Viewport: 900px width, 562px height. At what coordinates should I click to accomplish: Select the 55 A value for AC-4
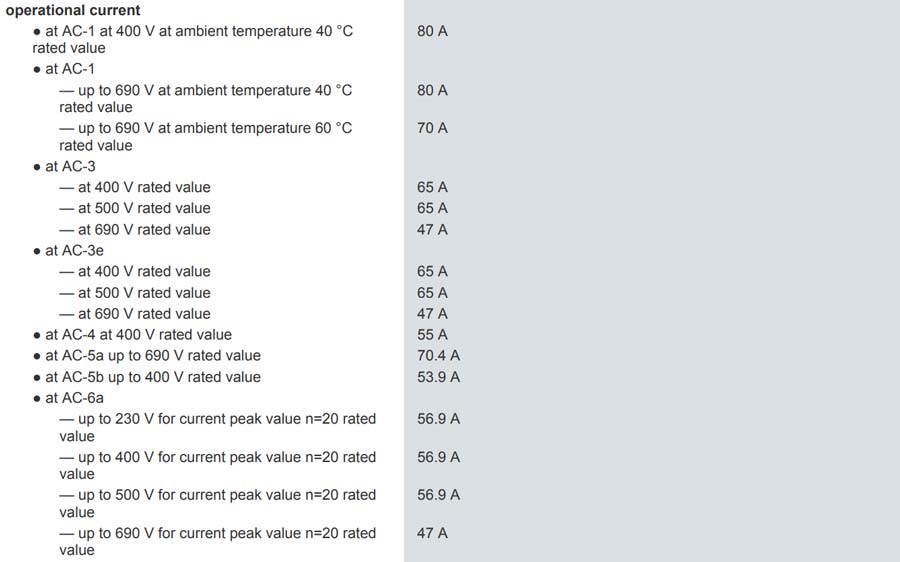coord(432,335)
